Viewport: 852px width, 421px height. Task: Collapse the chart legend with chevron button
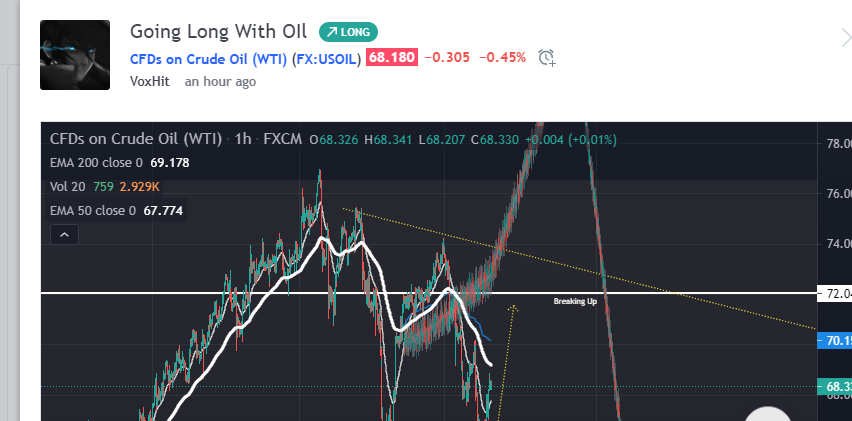click(63, 235)
